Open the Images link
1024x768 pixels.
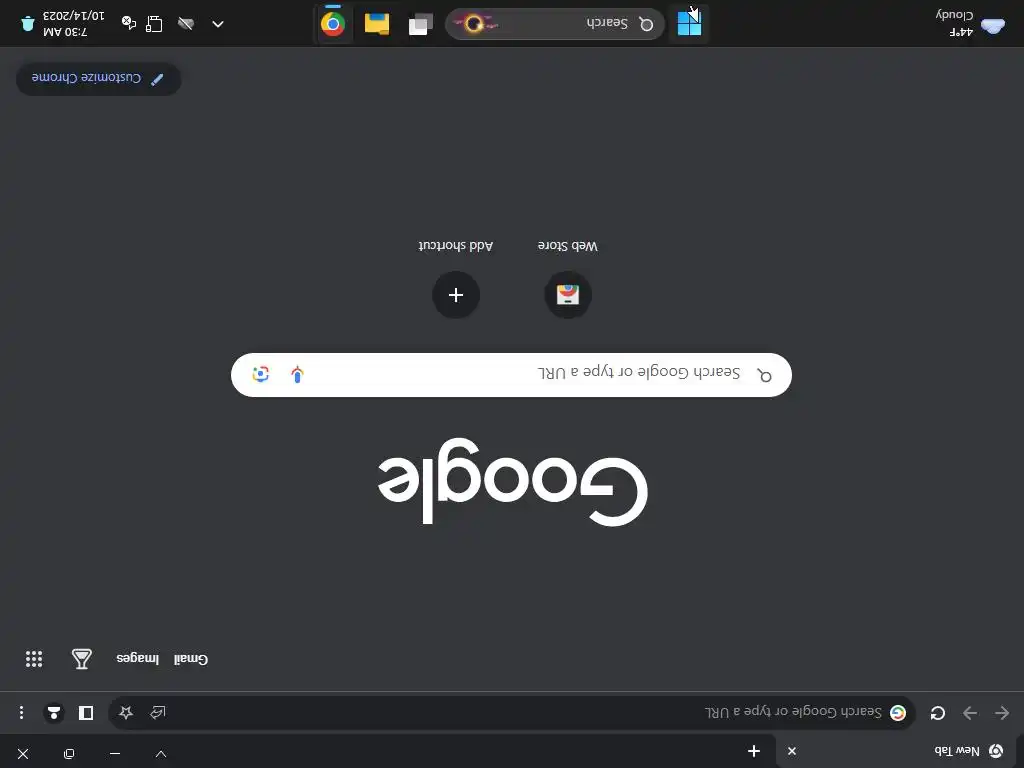point(137,658)
